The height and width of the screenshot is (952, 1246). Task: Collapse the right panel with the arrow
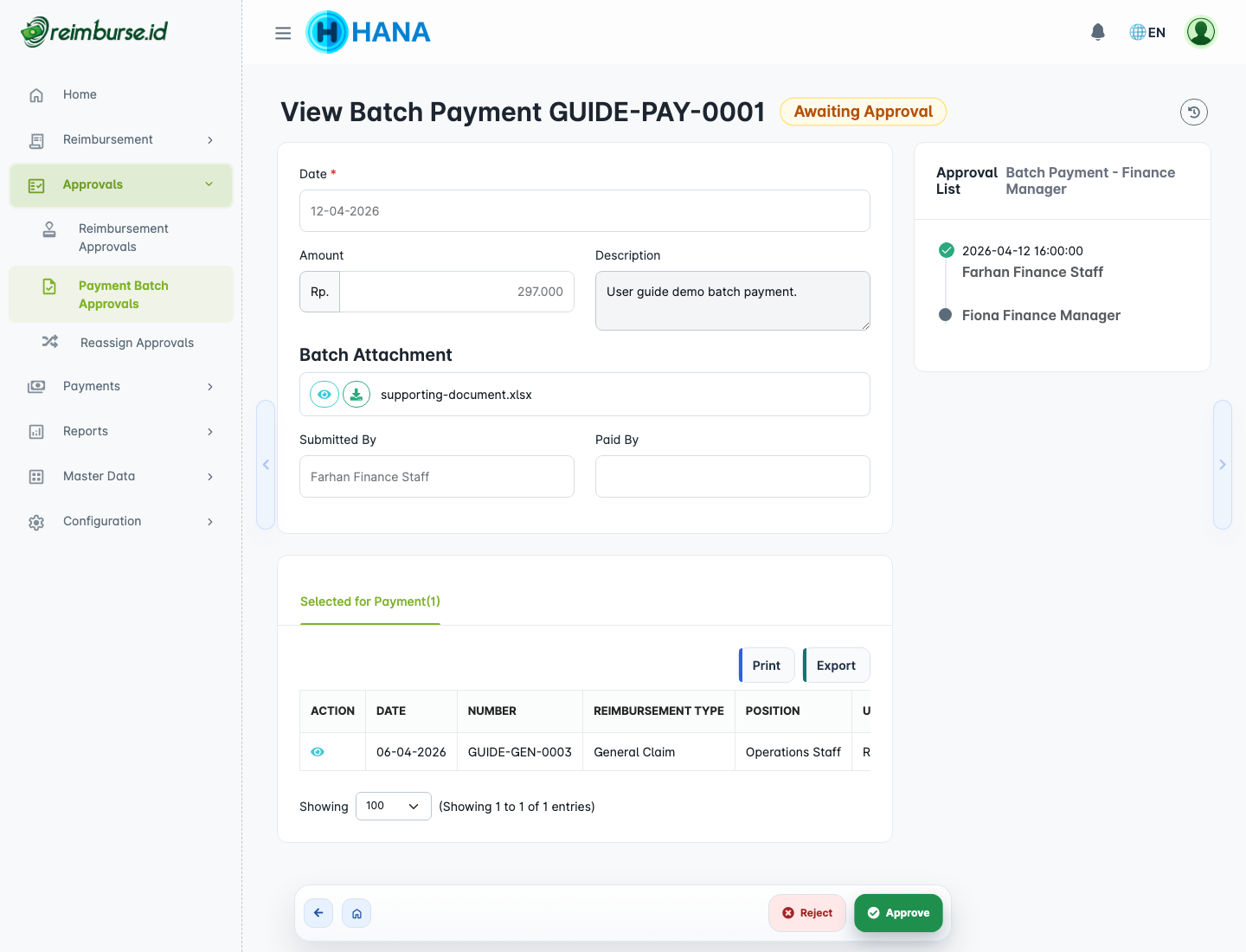point(1222,465)
